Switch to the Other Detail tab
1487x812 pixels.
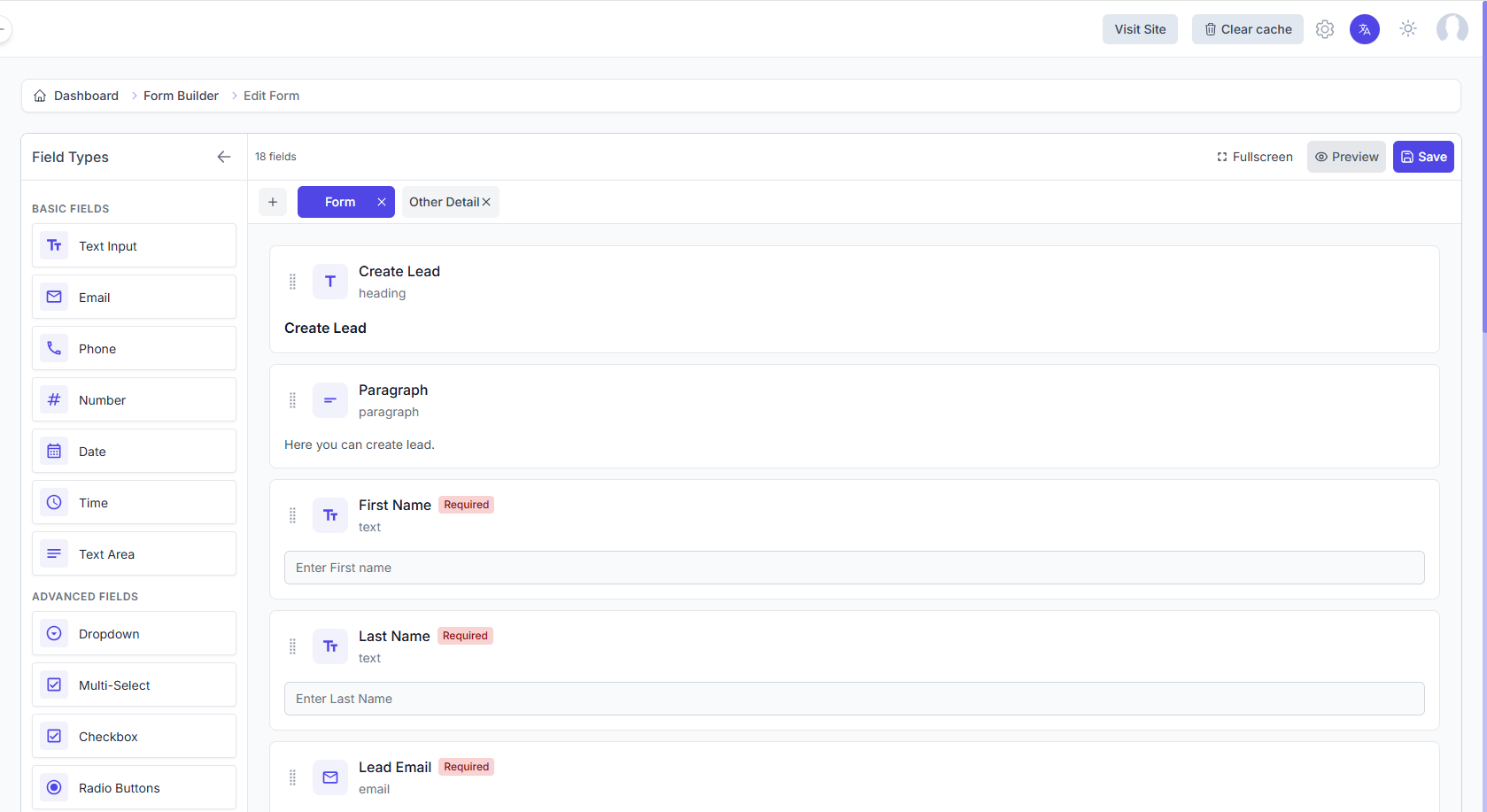443,202
